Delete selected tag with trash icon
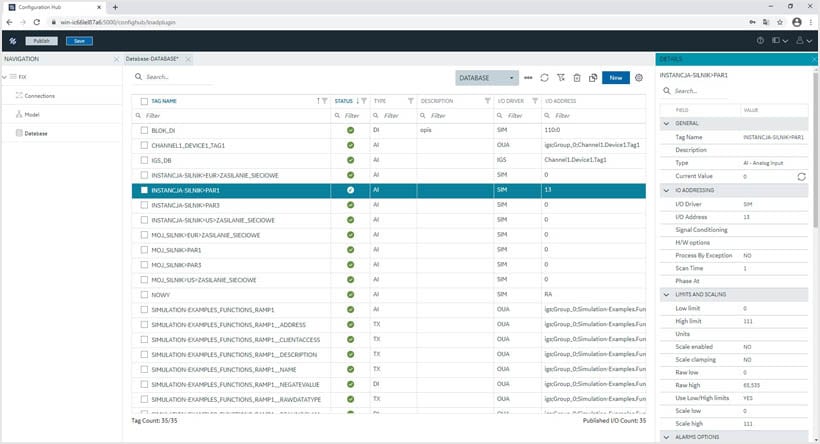 (577, 78)
